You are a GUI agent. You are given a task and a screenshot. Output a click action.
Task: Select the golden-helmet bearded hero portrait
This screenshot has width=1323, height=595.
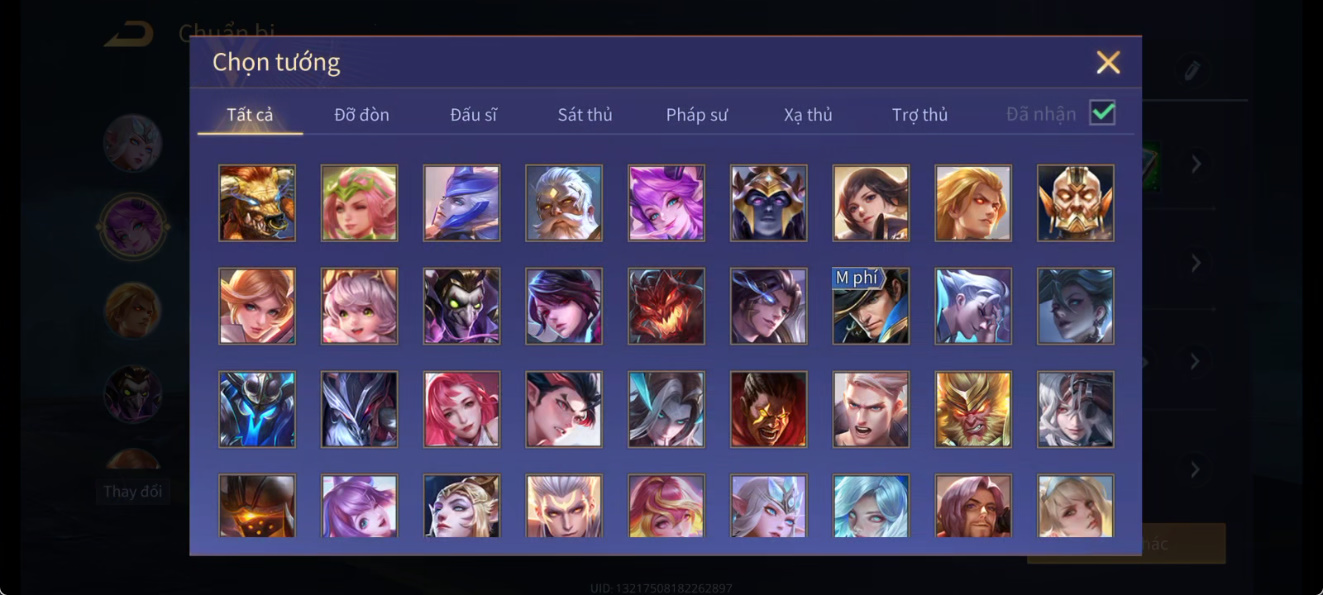pyautogui.click(x=1076, y=203)
